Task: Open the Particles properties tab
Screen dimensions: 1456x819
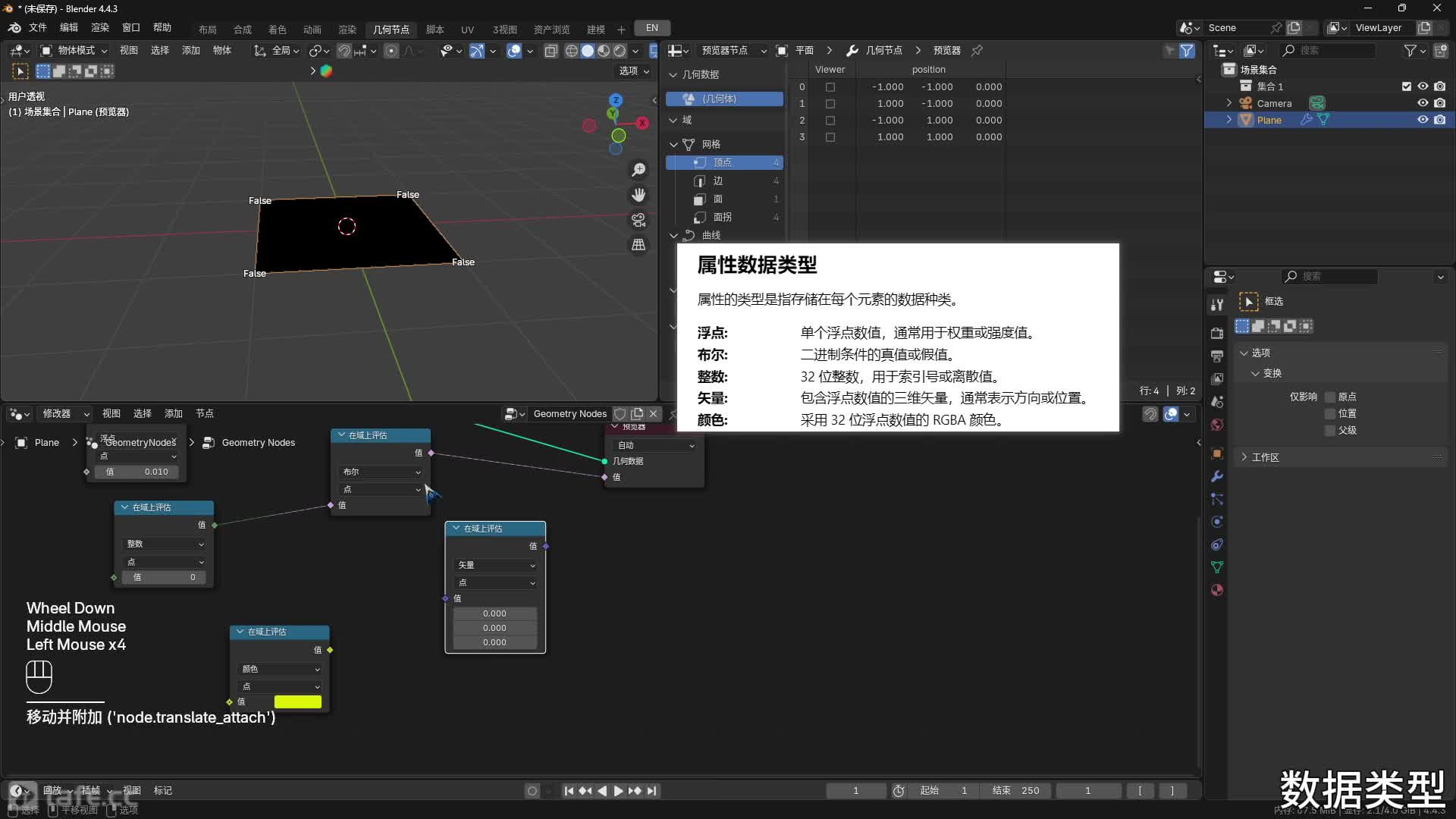Action: [x=1217, y=499]
